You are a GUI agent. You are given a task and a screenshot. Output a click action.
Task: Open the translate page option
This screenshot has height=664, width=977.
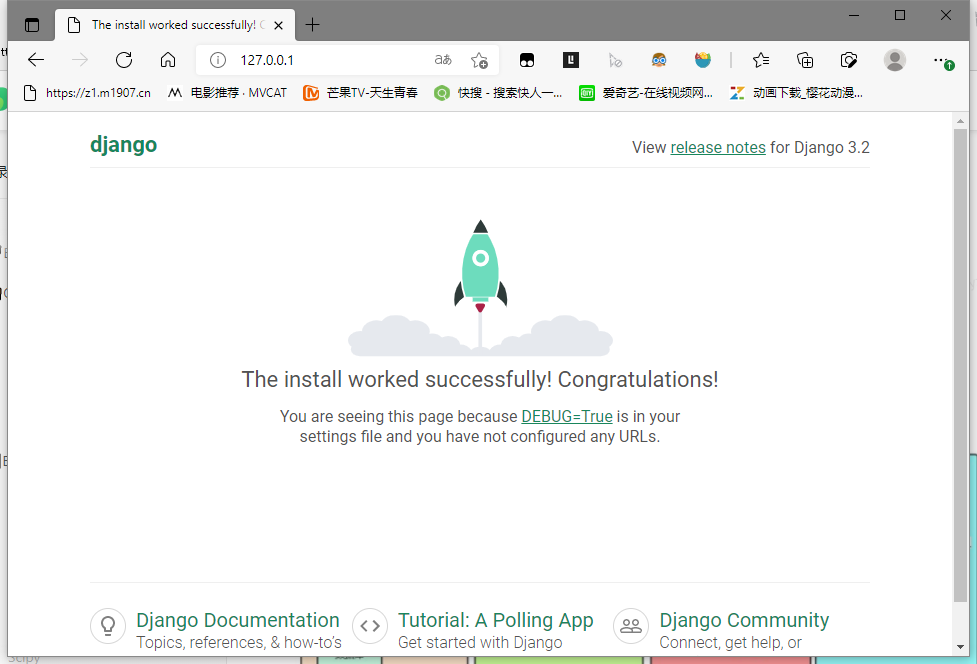[443, 60]
